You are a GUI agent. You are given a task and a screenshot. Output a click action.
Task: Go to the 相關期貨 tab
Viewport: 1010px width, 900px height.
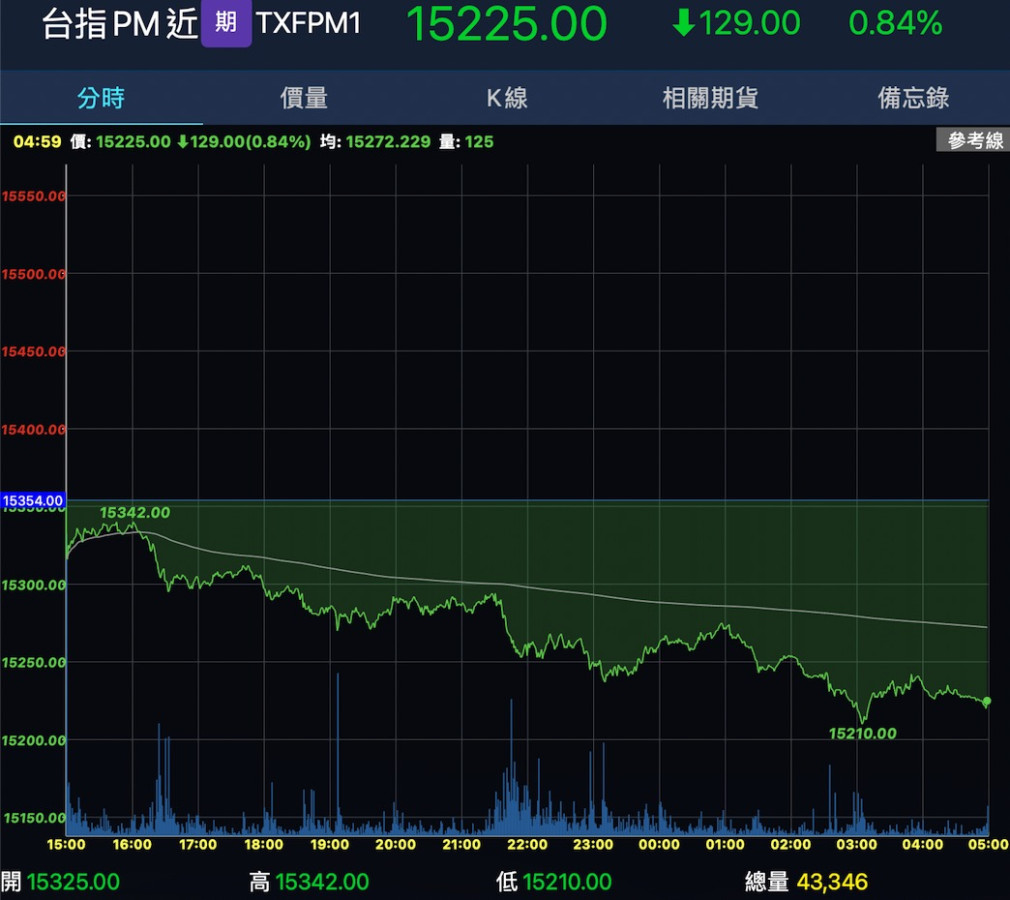click(x=710, y=98)
